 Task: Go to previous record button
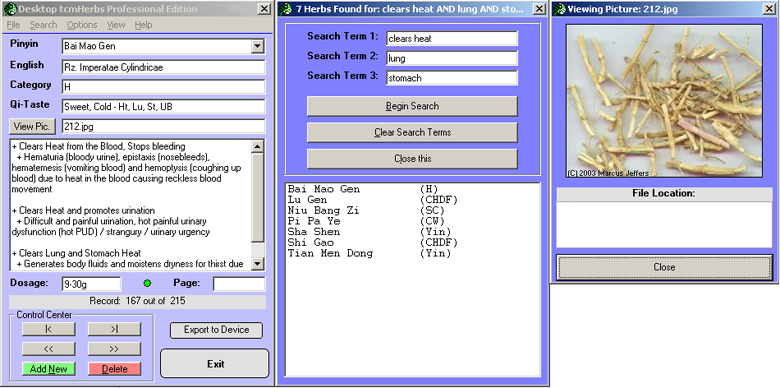click(x=49, y=349)
